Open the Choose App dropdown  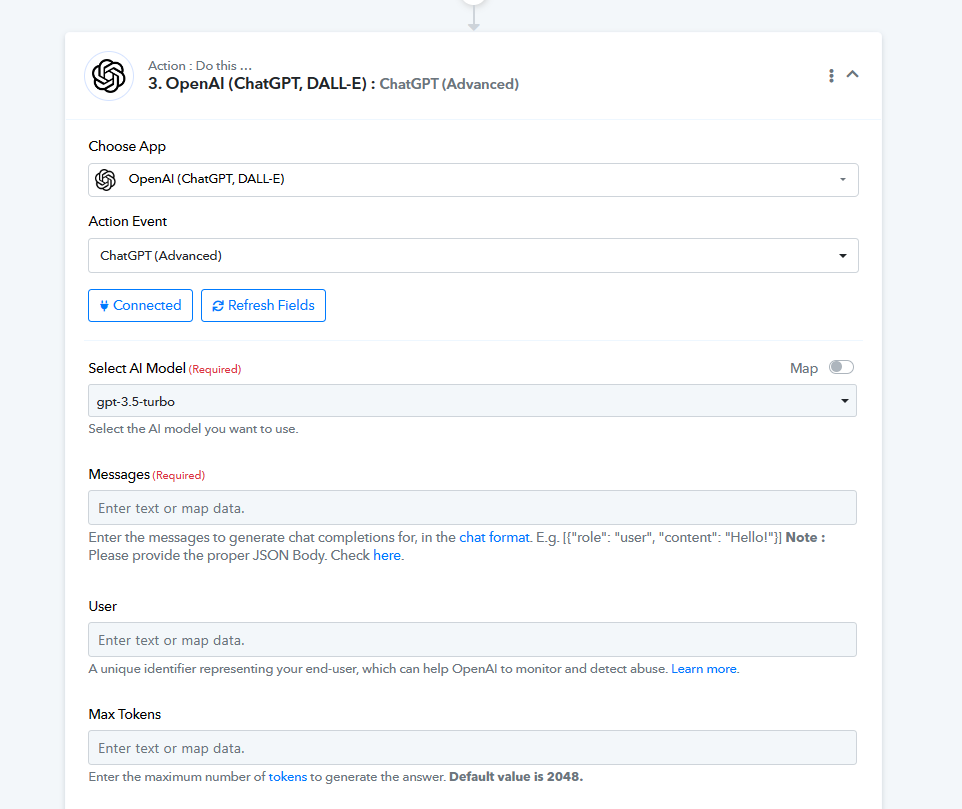pyautogui.click(x=473, y=180)
